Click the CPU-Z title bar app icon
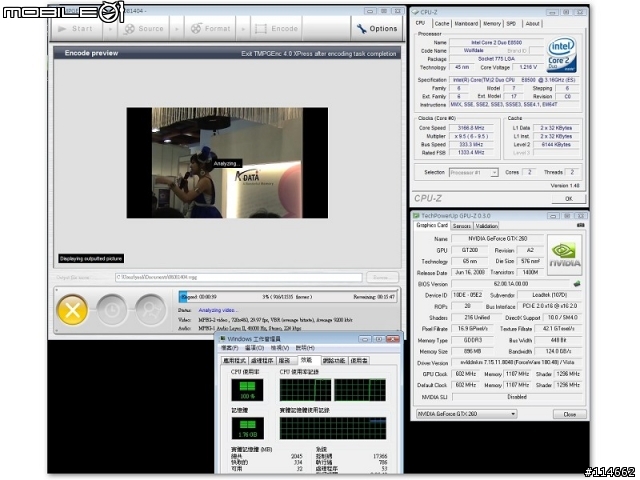Screen dimensions: 640x480 [415, 12]
